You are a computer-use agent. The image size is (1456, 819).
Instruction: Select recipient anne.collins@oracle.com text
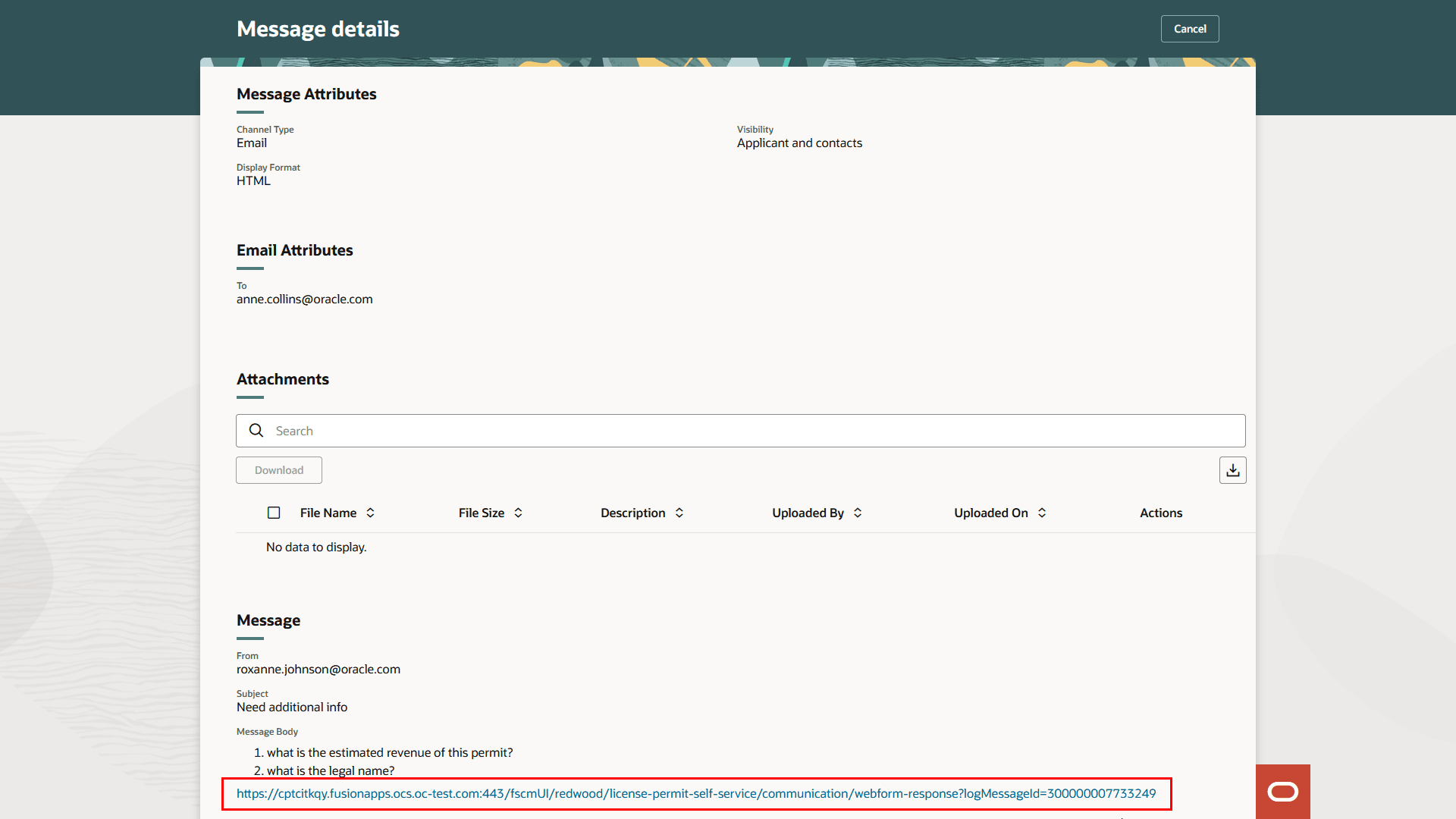305,299
